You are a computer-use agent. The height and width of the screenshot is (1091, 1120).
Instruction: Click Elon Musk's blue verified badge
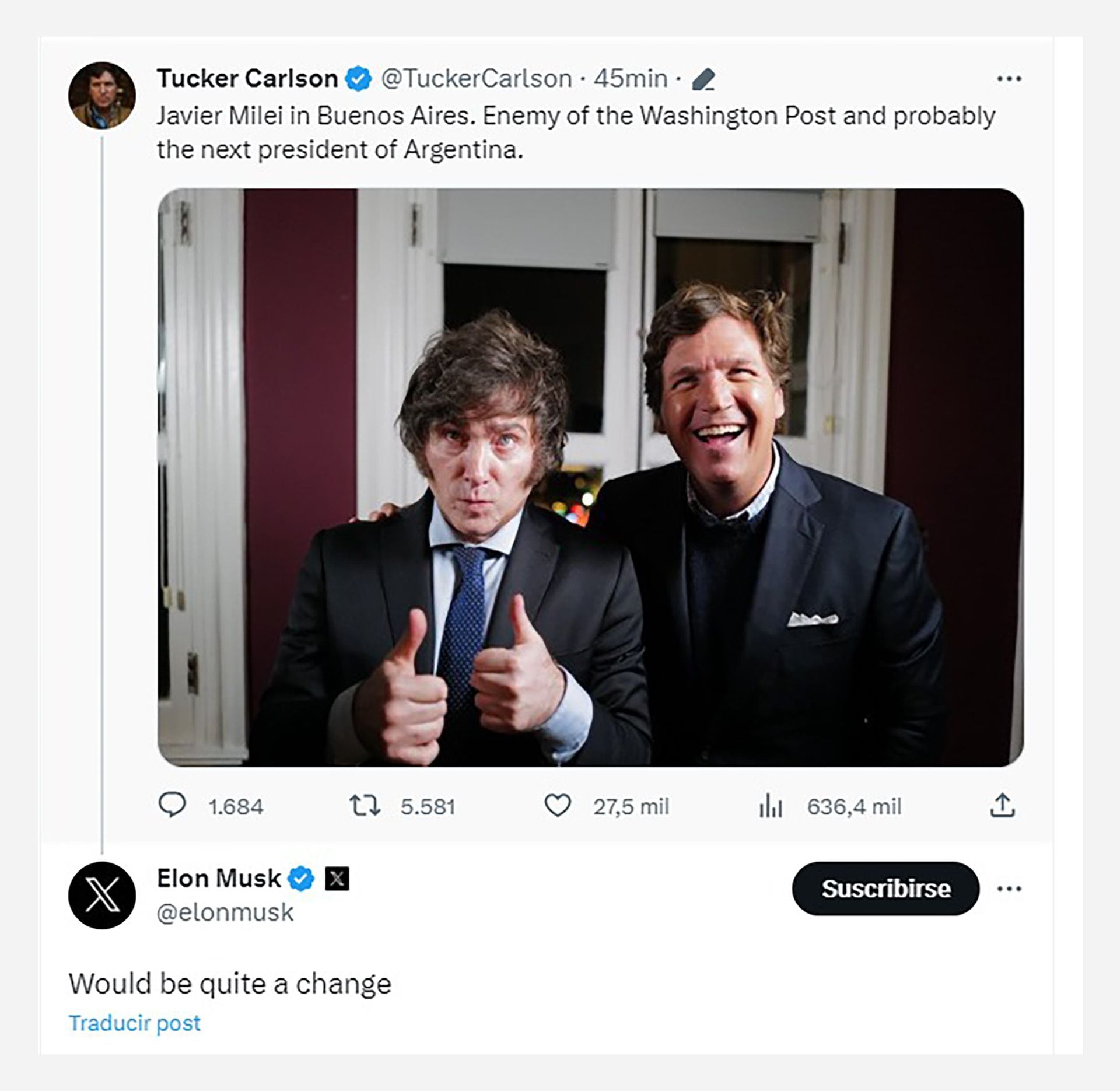coord(301,879)
